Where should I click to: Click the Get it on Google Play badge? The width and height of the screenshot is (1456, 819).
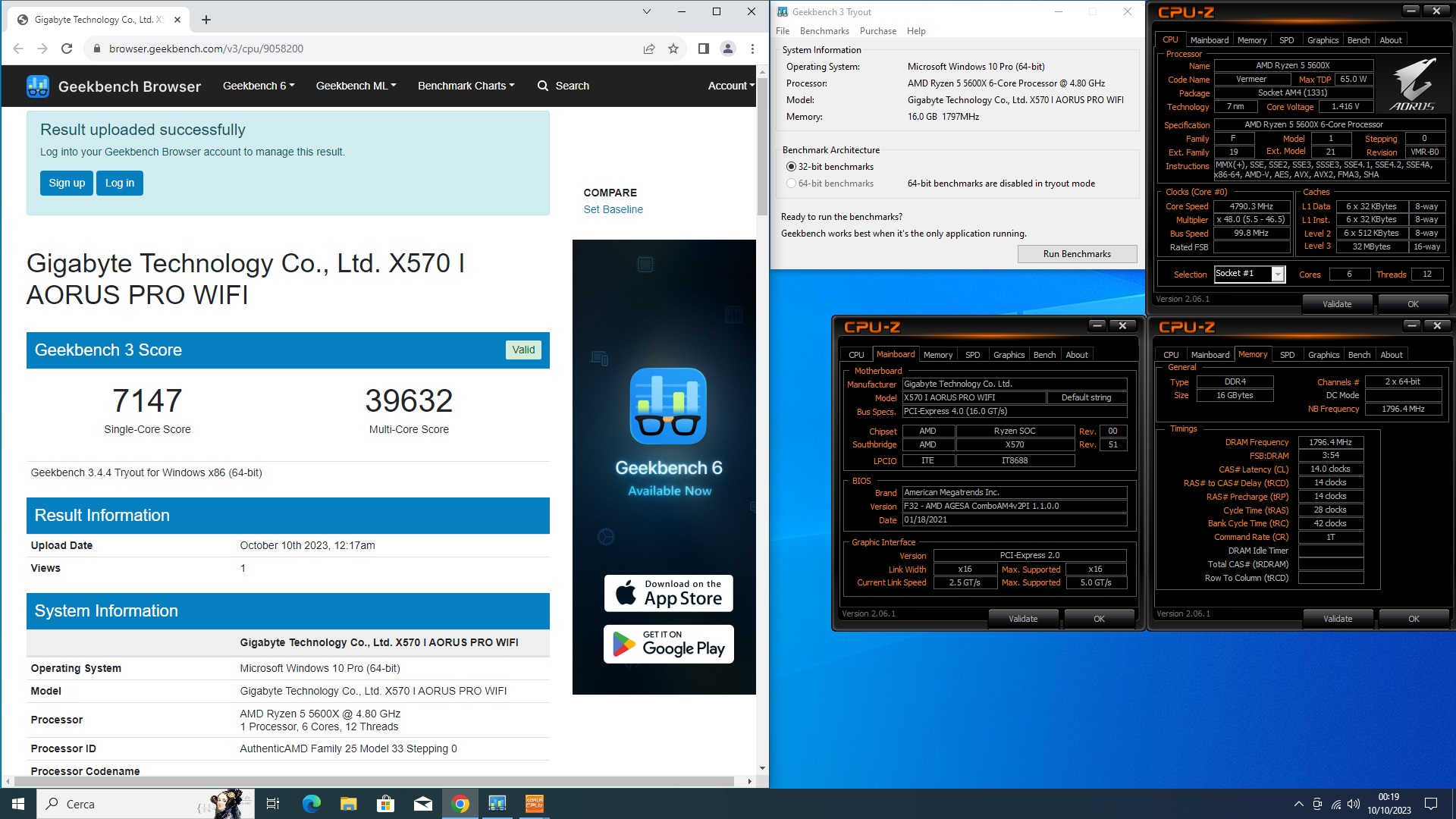click(669, 645)
